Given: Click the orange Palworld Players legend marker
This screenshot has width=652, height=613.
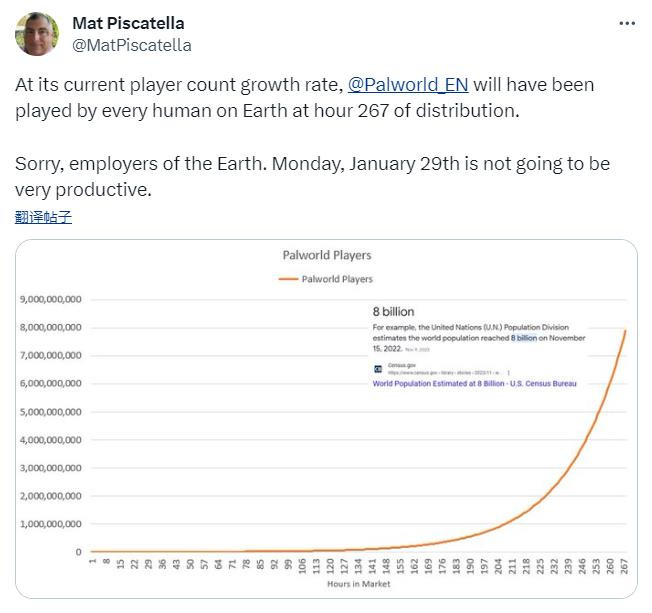Looking at the screenshot, I should pos(287,279).
